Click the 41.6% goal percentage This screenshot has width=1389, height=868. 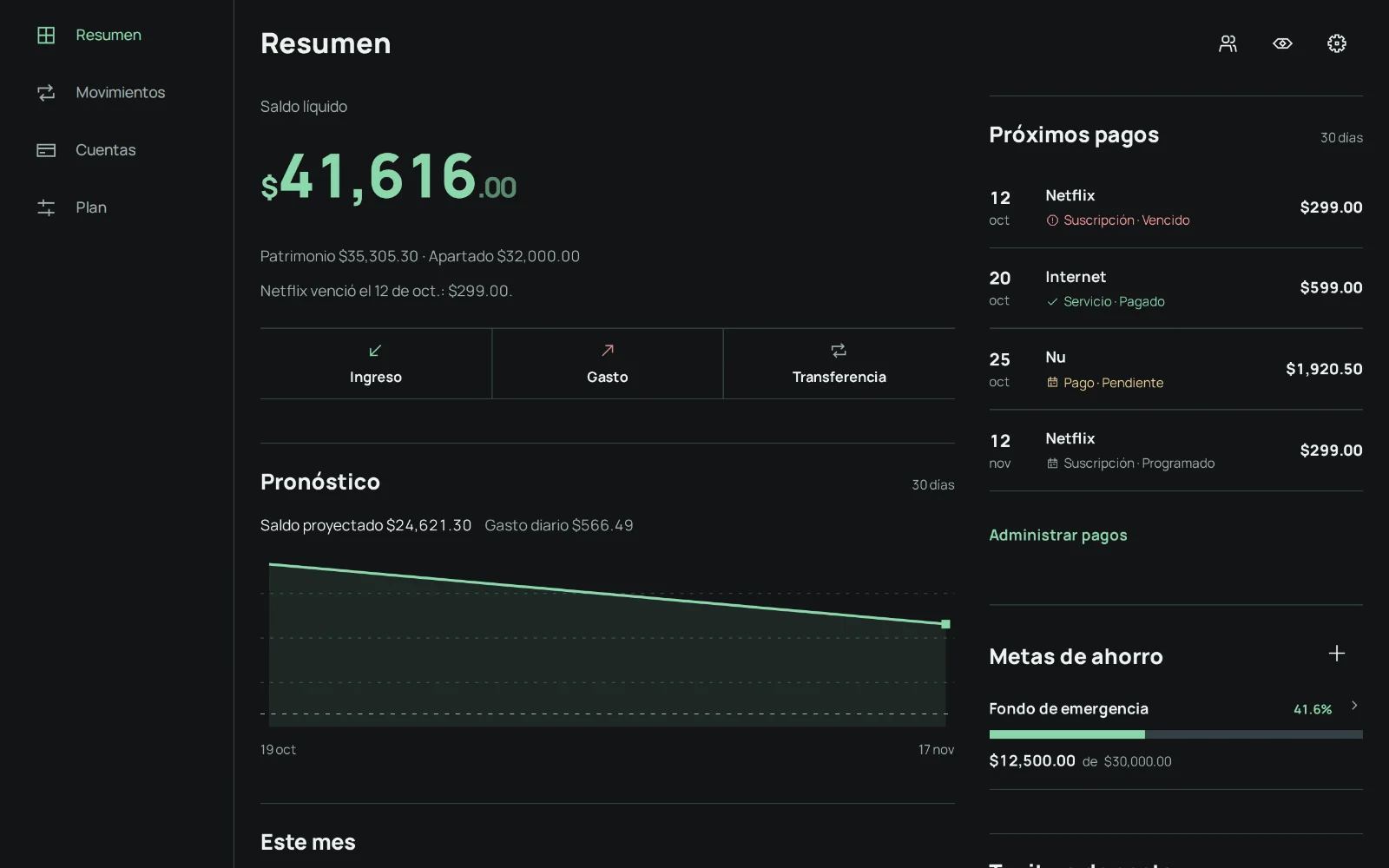(1313, 709)
